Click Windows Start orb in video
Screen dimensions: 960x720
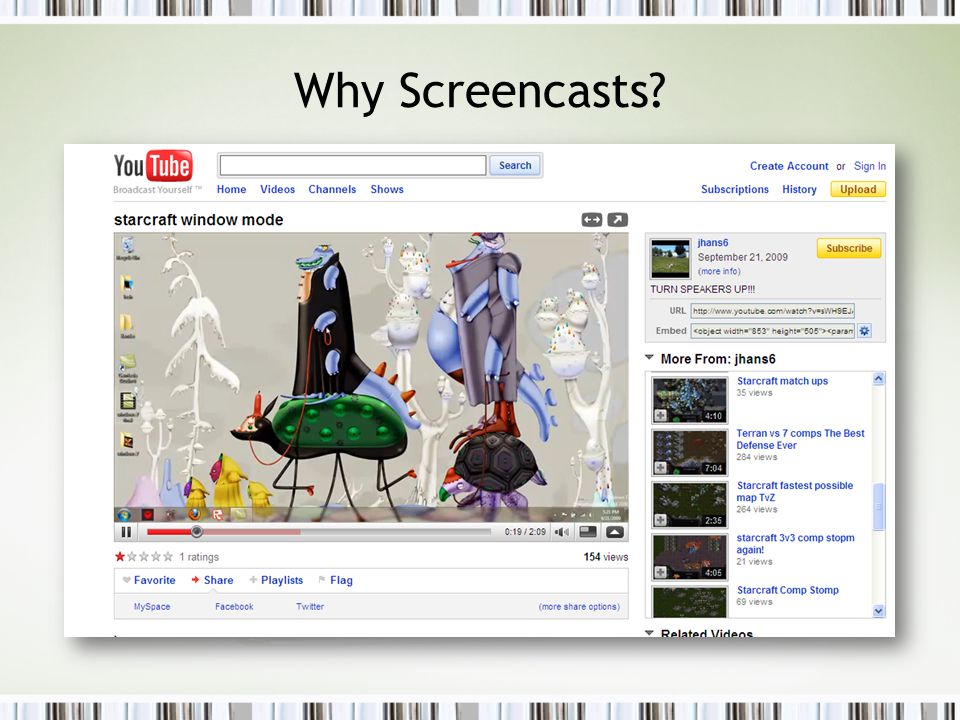[x=124, y=514]
